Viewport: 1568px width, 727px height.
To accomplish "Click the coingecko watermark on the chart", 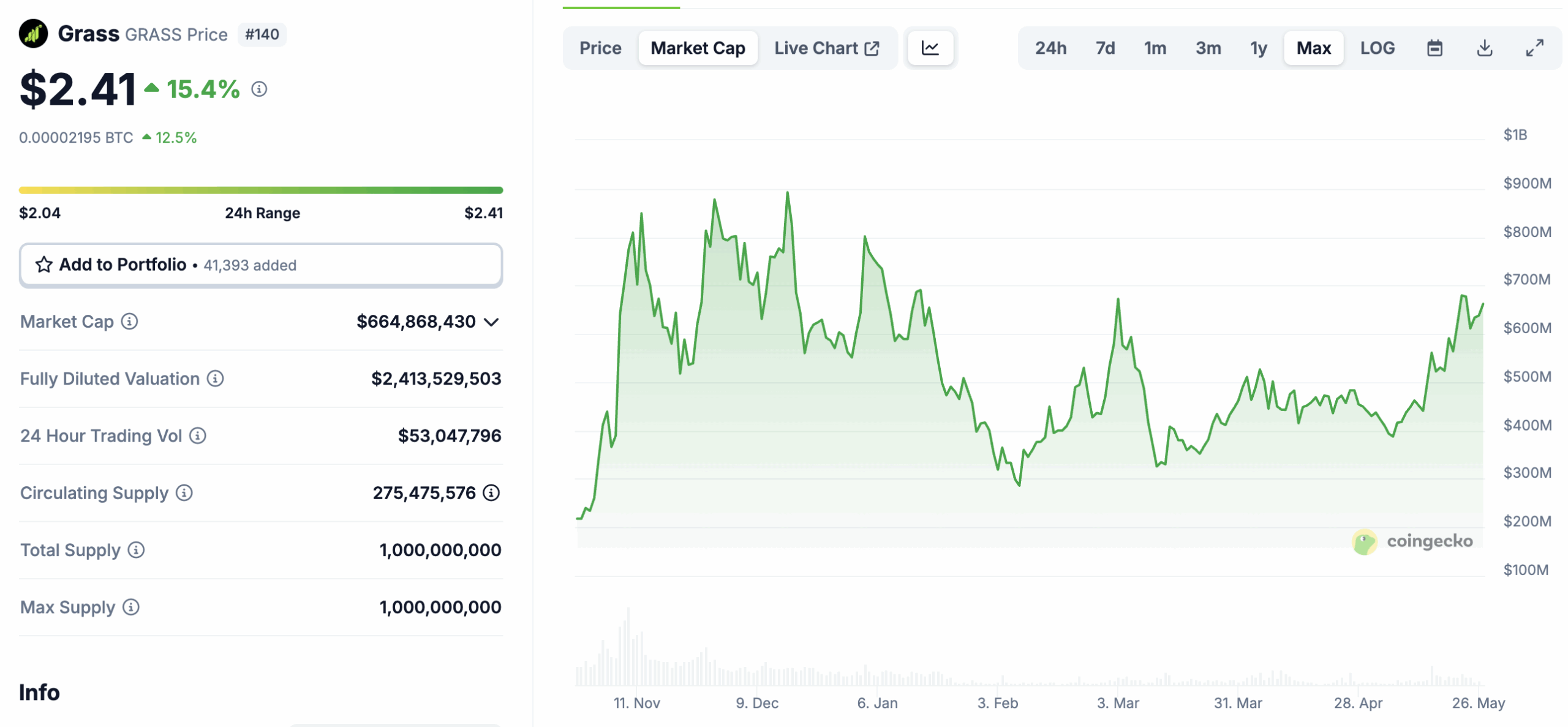I will [1411, 541].
